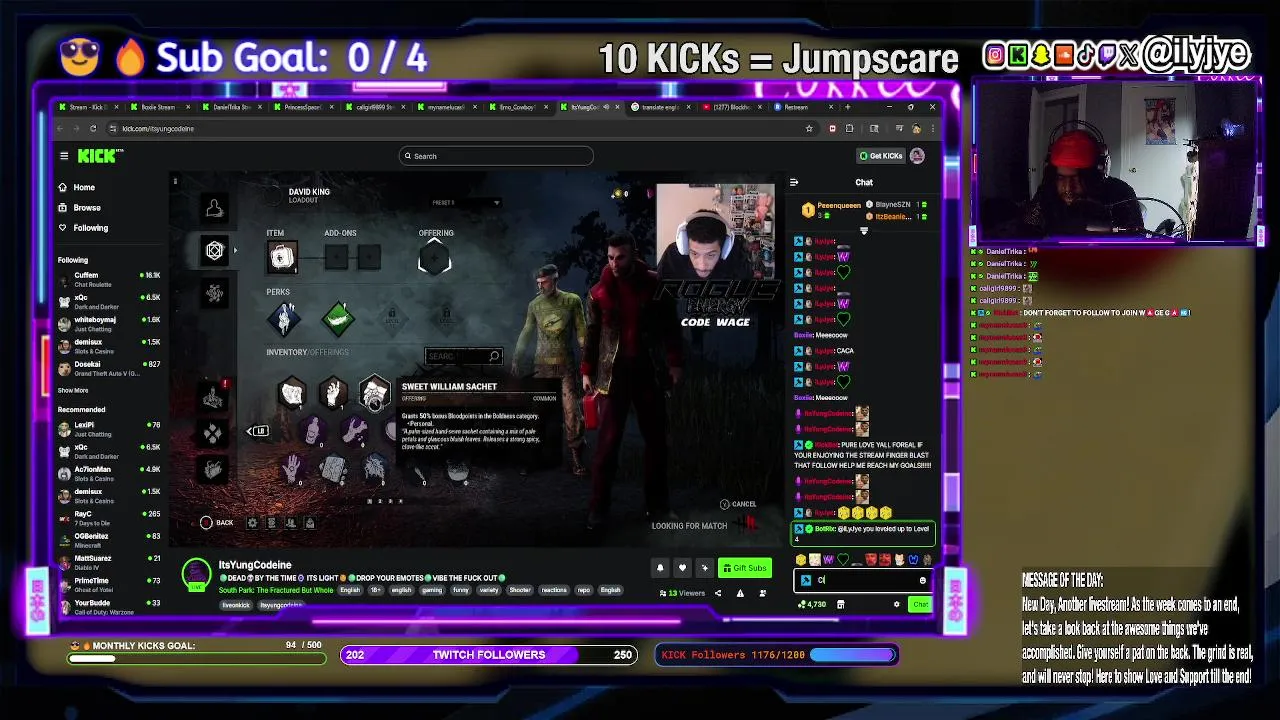Open a new browser tab

[x=848, y=107]
